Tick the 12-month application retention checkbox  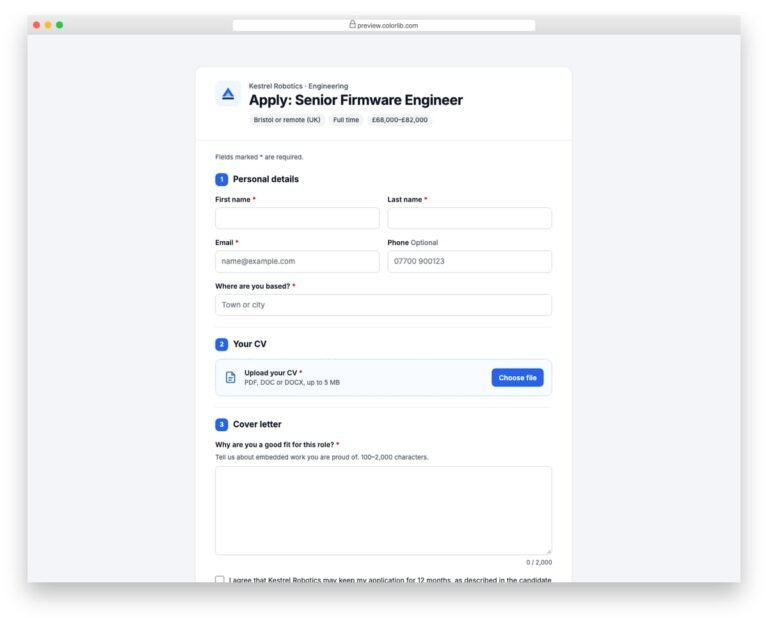219,579
